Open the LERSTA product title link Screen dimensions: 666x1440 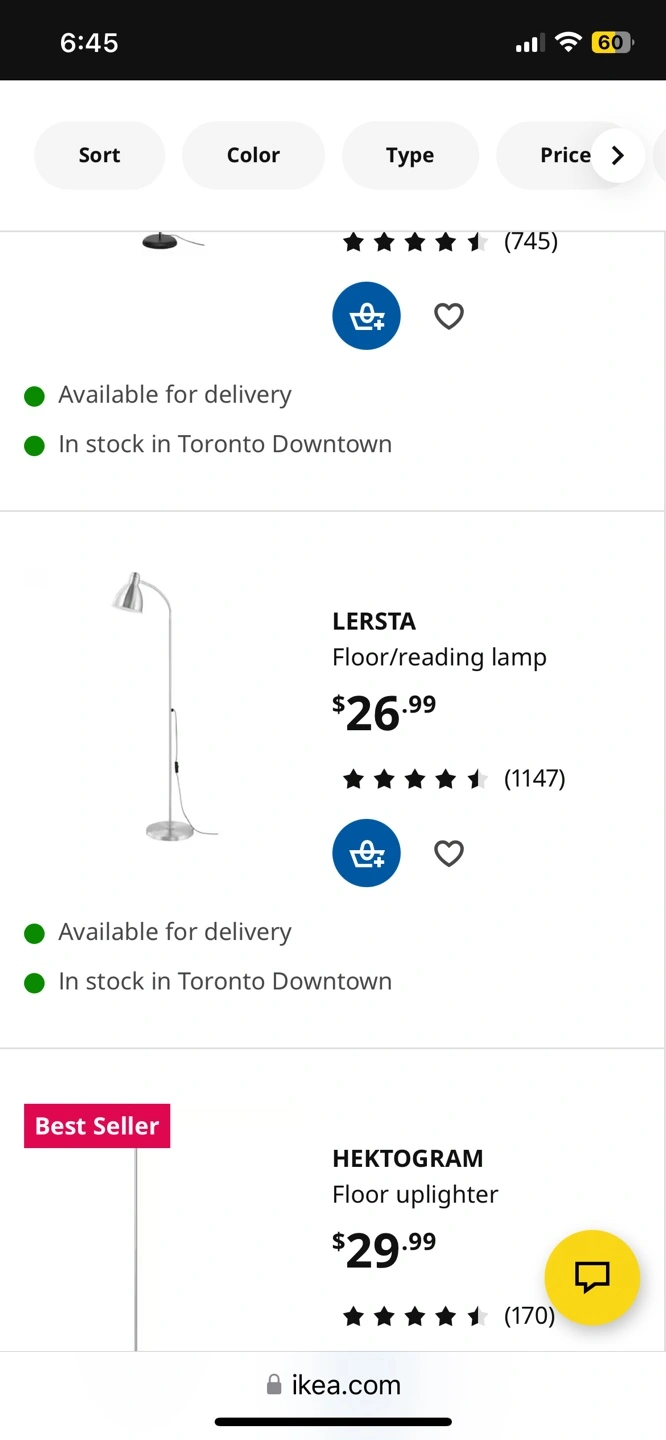tap(374, 621)
